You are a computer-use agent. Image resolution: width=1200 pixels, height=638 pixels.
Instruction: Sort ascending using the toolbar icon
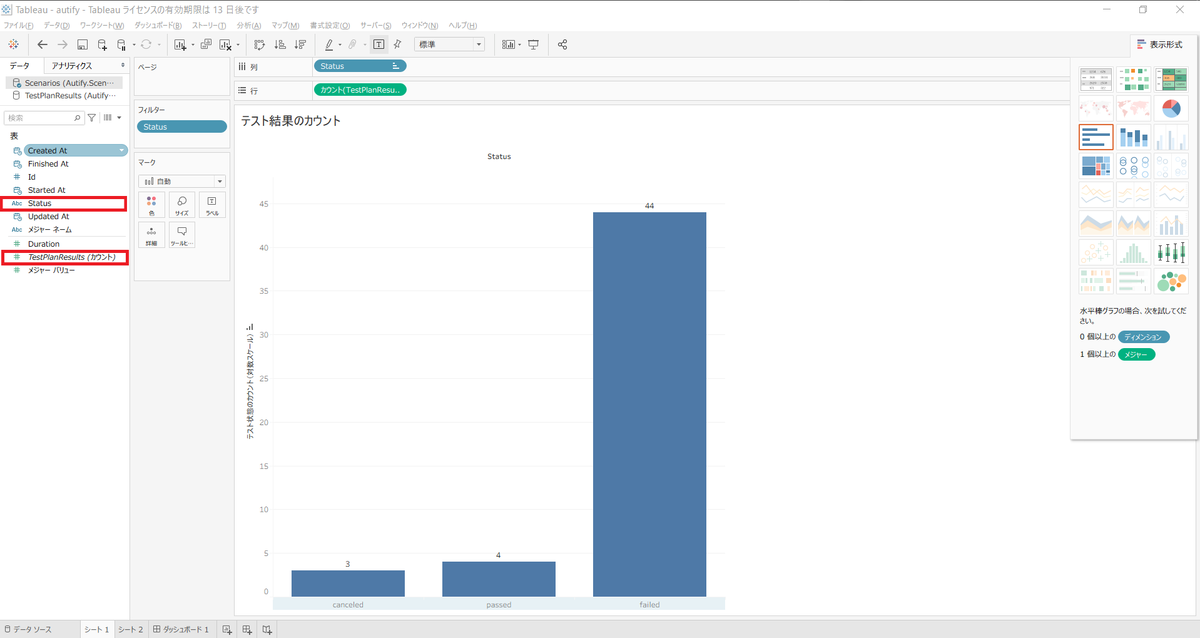pos(279,44)
